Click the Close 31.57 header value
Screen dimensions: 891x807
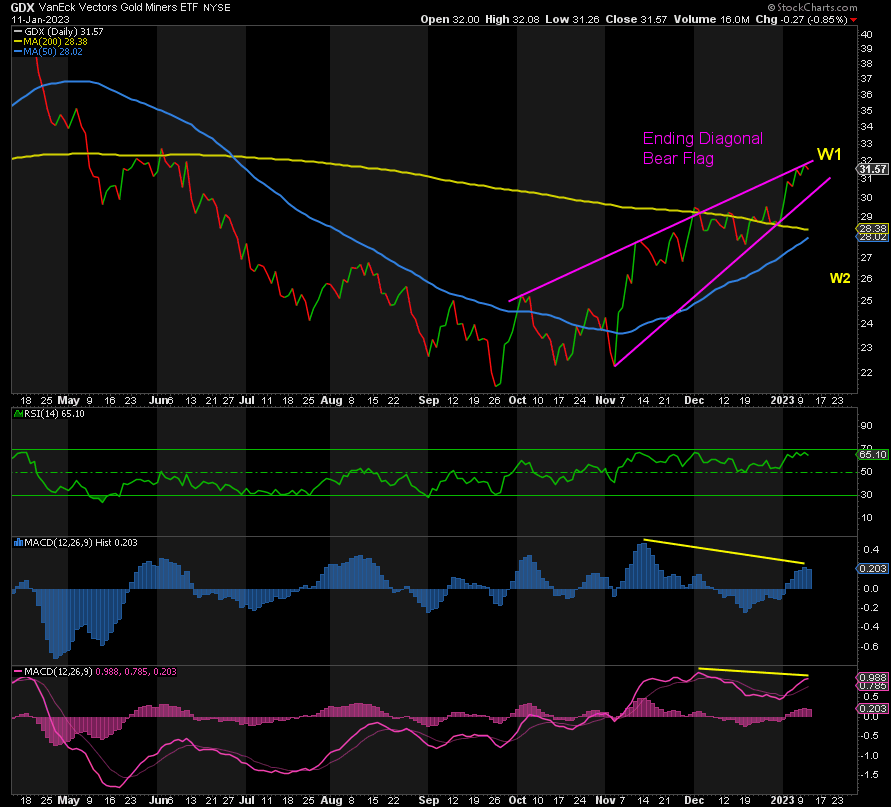coord(636,19)
